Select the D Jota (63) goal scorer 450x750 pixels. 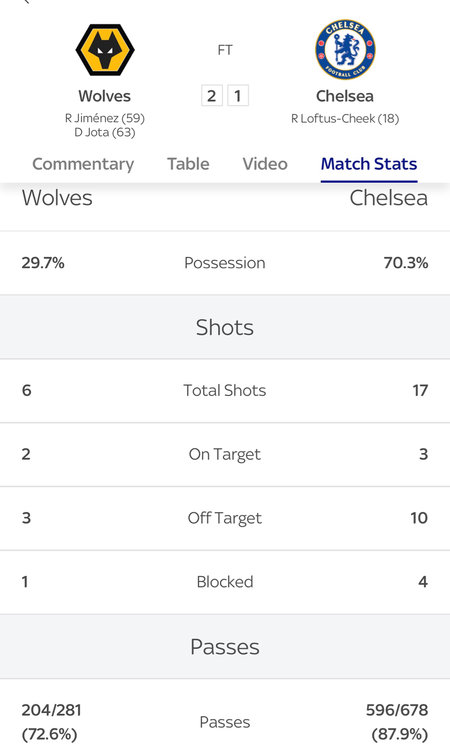pyautogui.click(x=105, y=132)
